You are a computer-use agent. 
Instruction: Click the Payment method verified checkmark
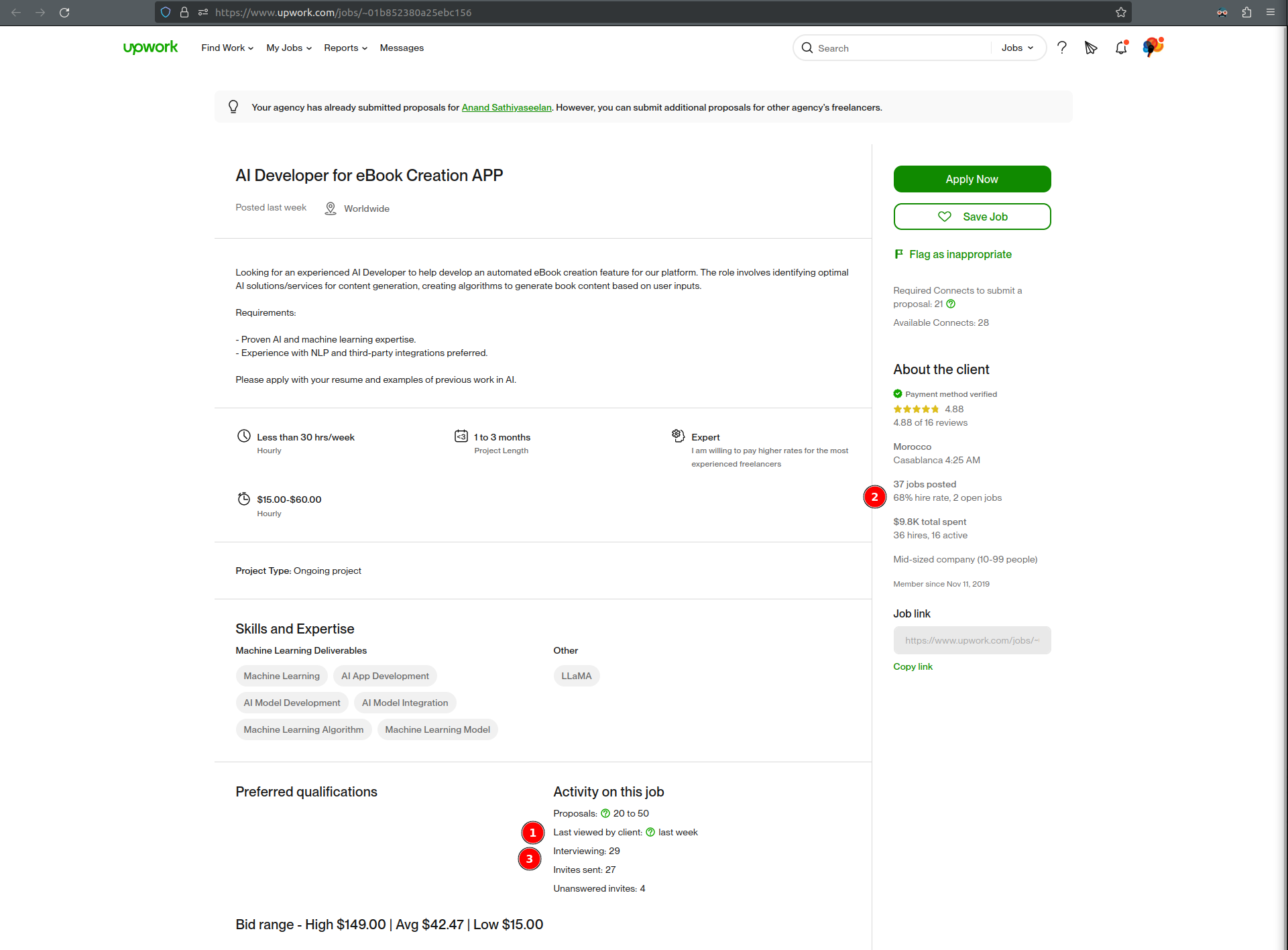point(898,394)
